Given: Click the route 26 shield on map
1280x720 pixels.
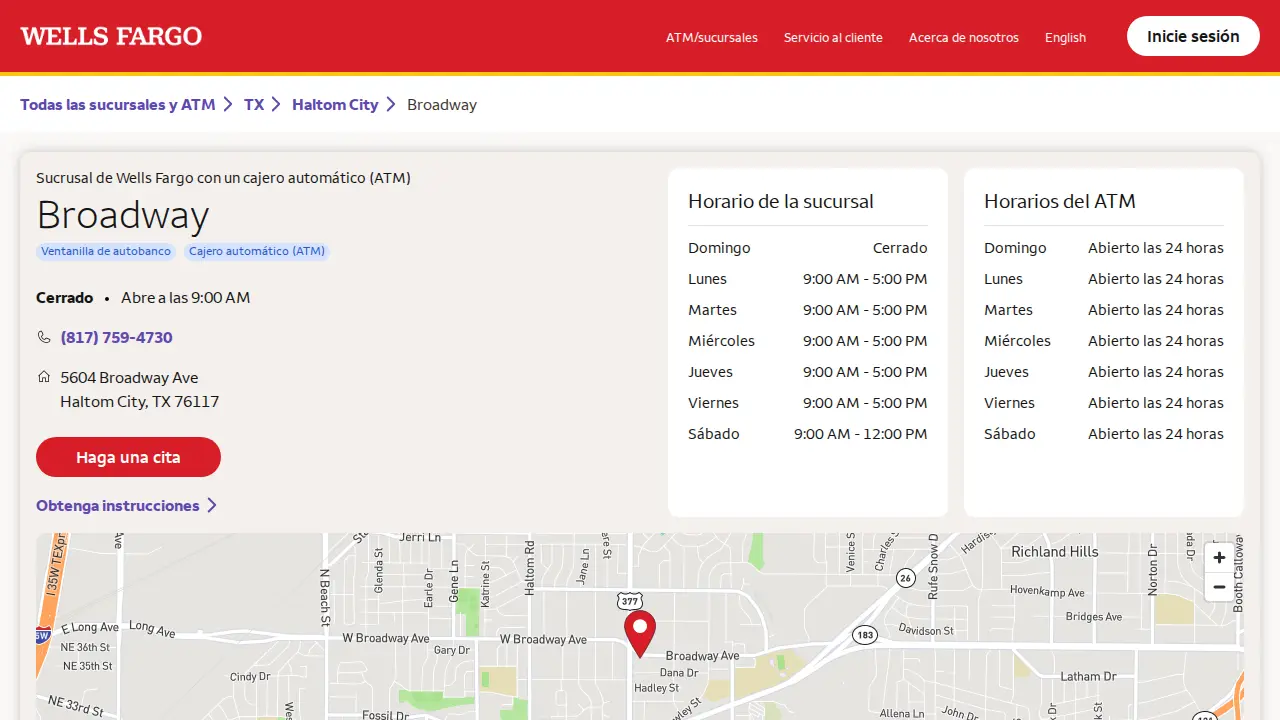Looking at the screenshot, I should (x=906, y=578).
